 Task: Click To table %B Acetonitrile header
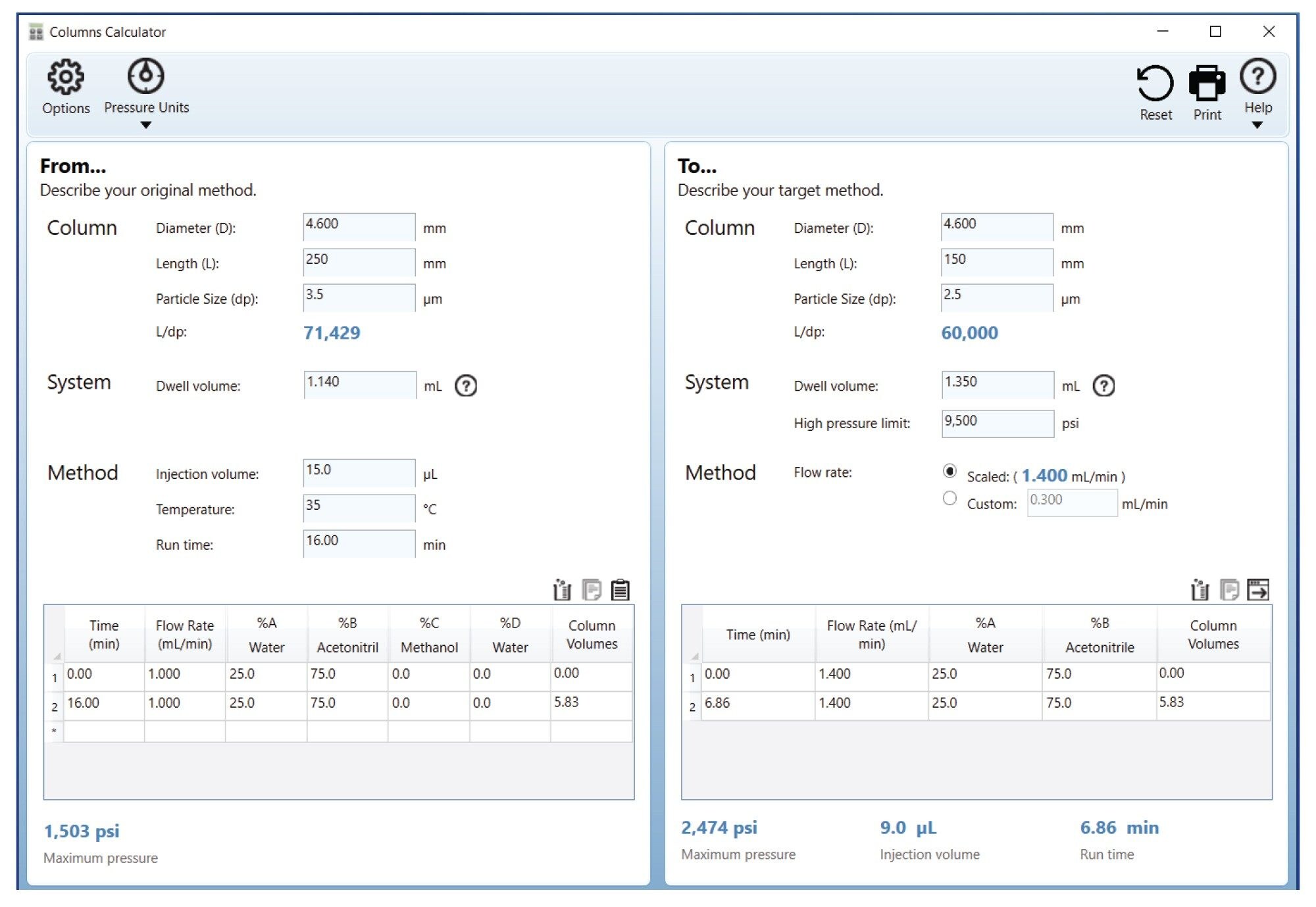tap(1100, 634)
